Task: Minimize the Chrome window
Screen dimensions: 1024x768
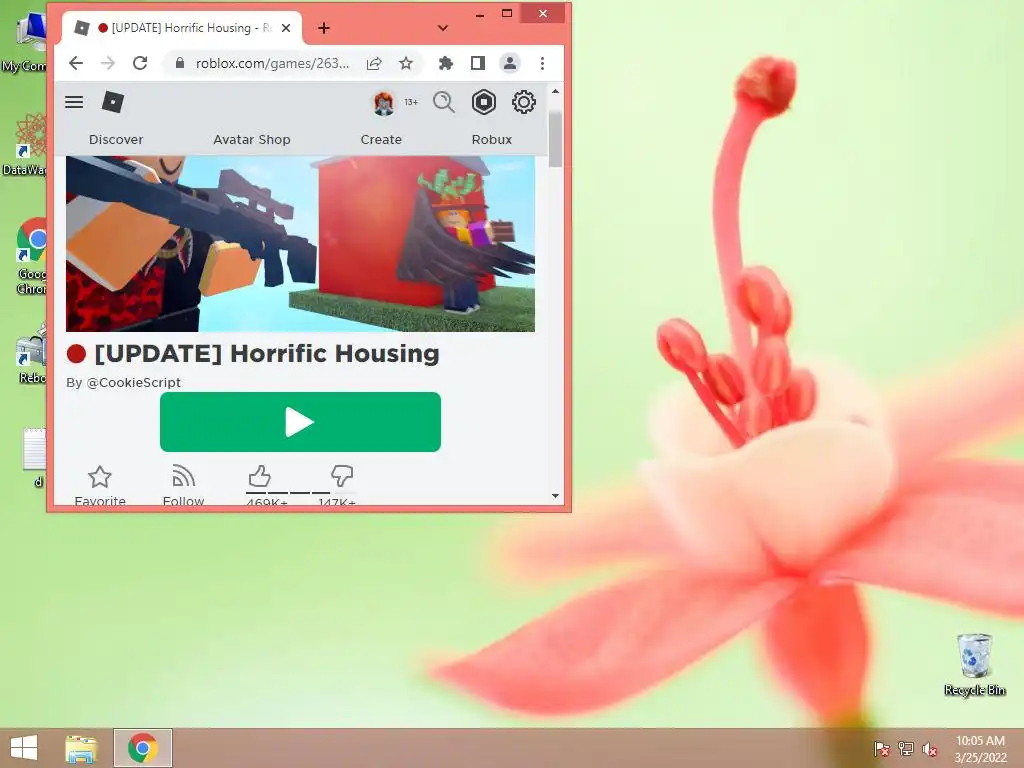Action: (480, 14)
